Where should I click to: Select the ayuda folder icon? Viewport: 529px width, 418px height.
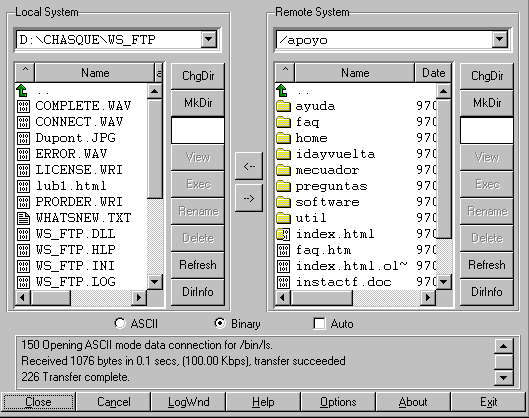pos(283,106)
